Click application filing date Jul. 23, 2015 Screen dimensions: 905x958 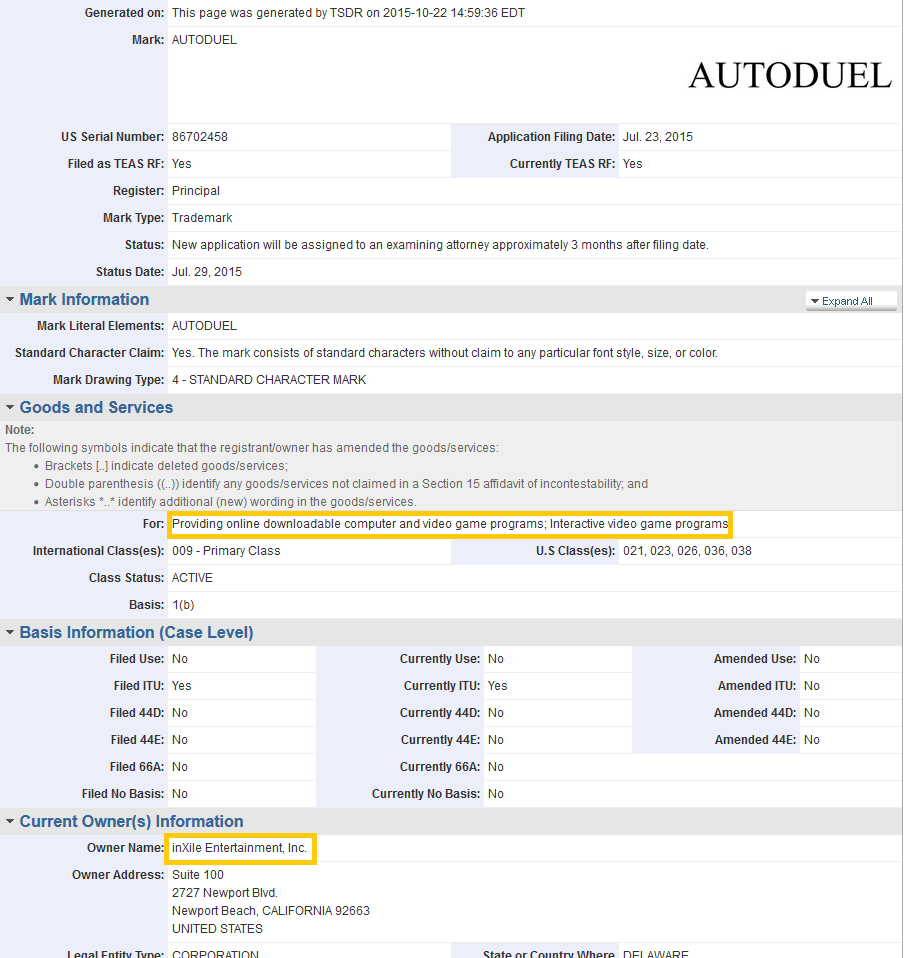658,137
